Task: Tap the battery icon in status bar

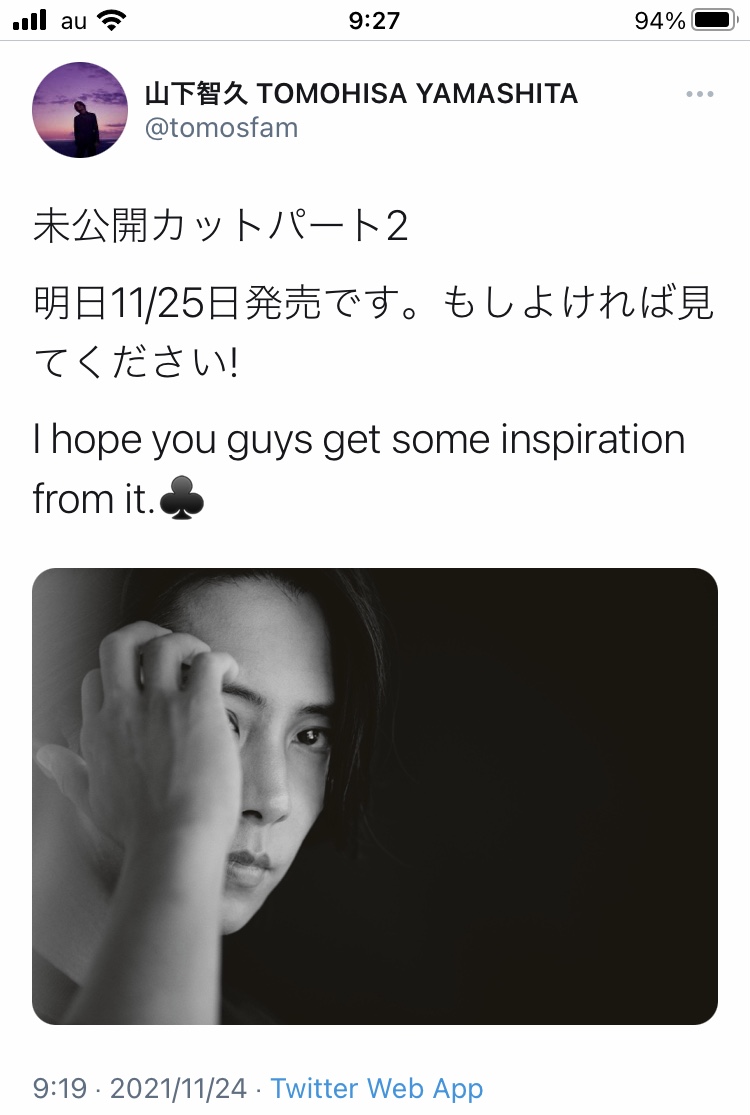Action: pyautogui.click(x=715, y=20)
